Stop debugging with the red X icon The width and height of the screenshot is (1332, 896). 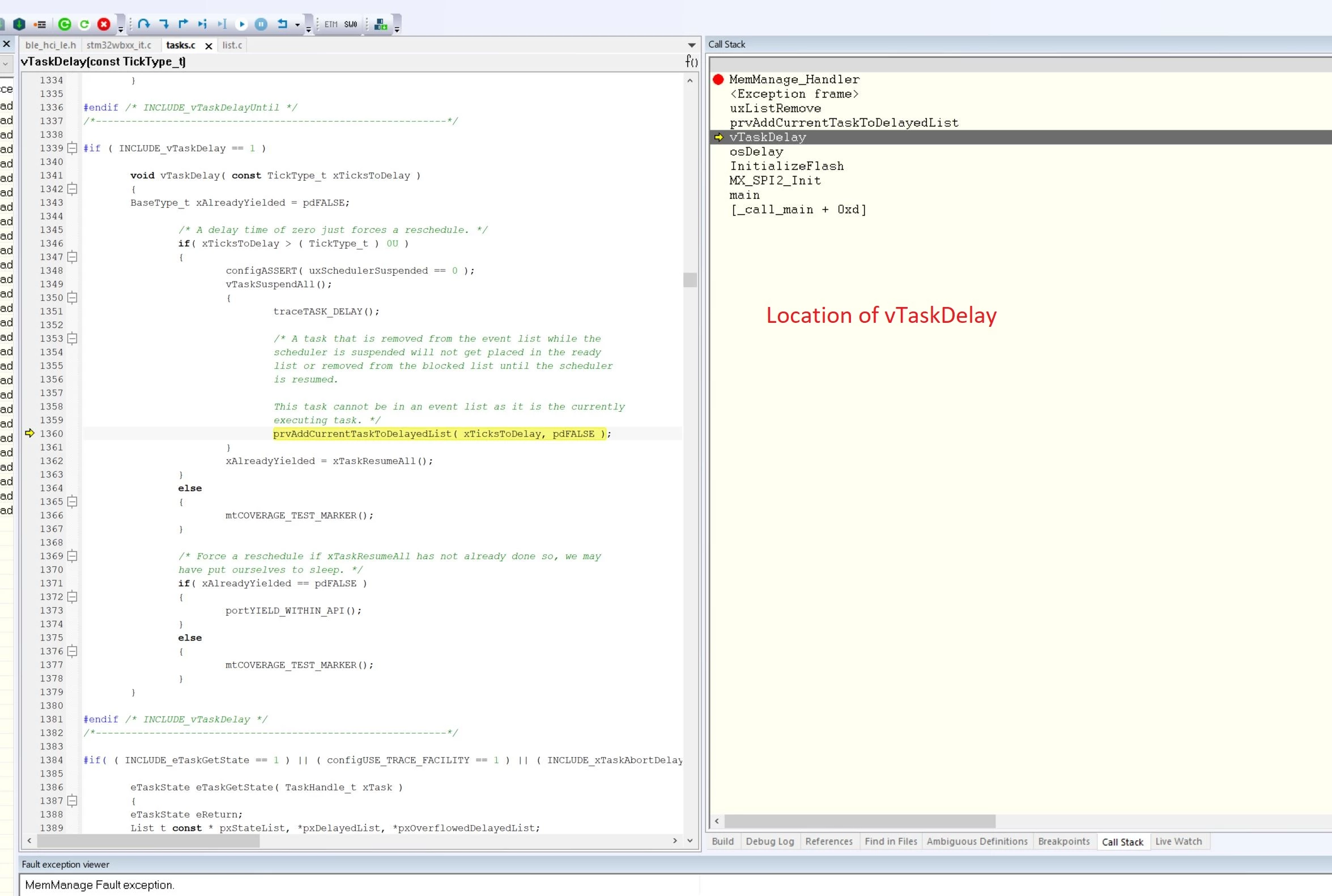click(104, 24)
